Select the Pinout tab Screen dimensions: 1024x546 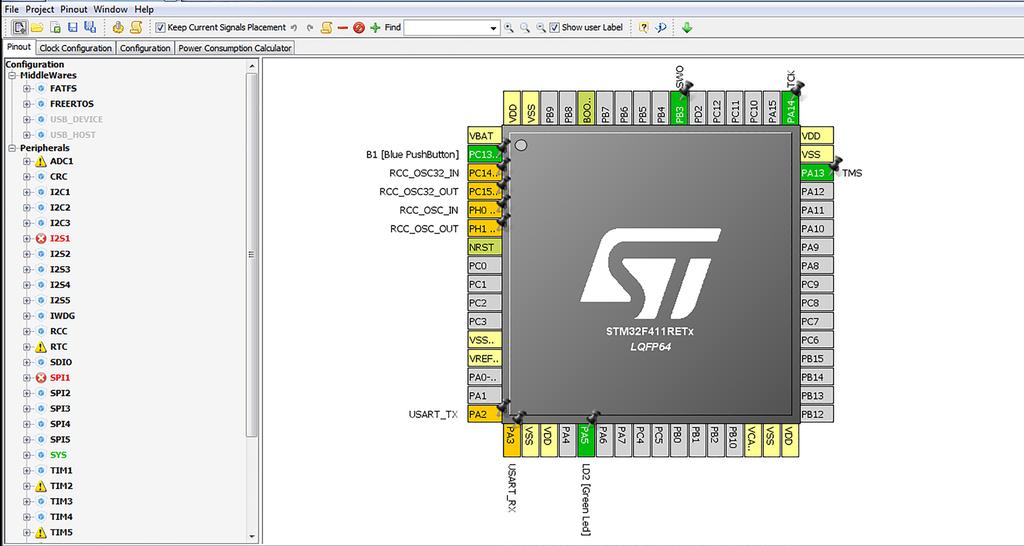(19, 47)
